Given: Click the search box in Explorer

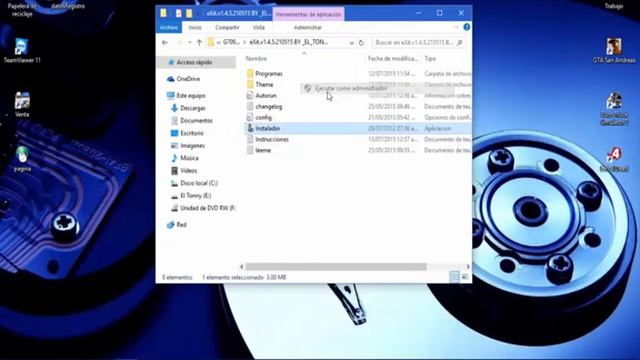Looking at the screenshot, I should 418,42.
